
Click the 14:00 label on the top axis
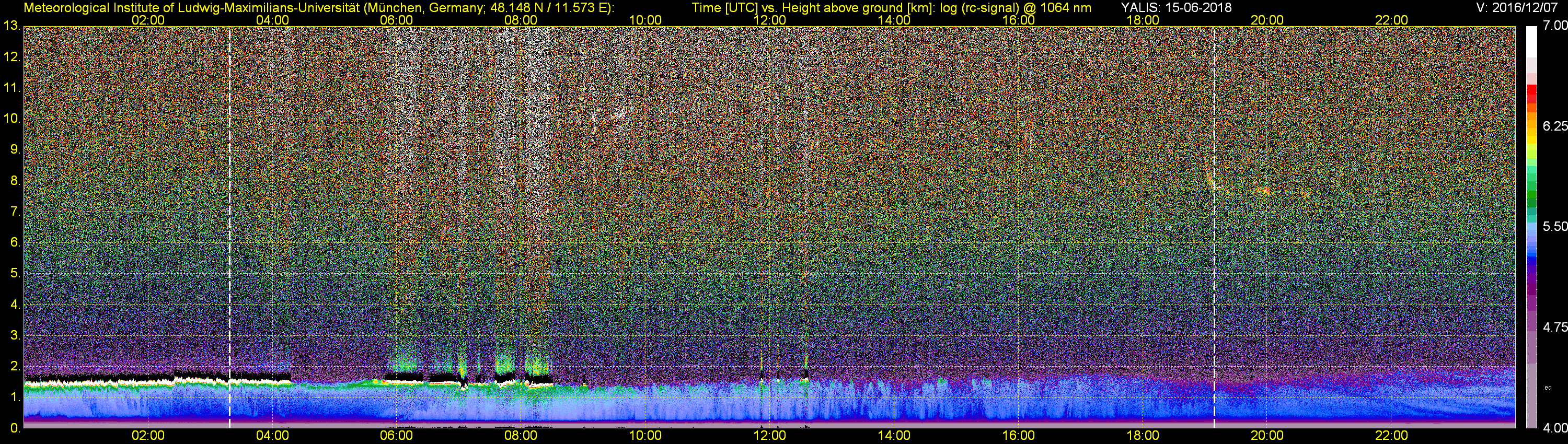894,20
